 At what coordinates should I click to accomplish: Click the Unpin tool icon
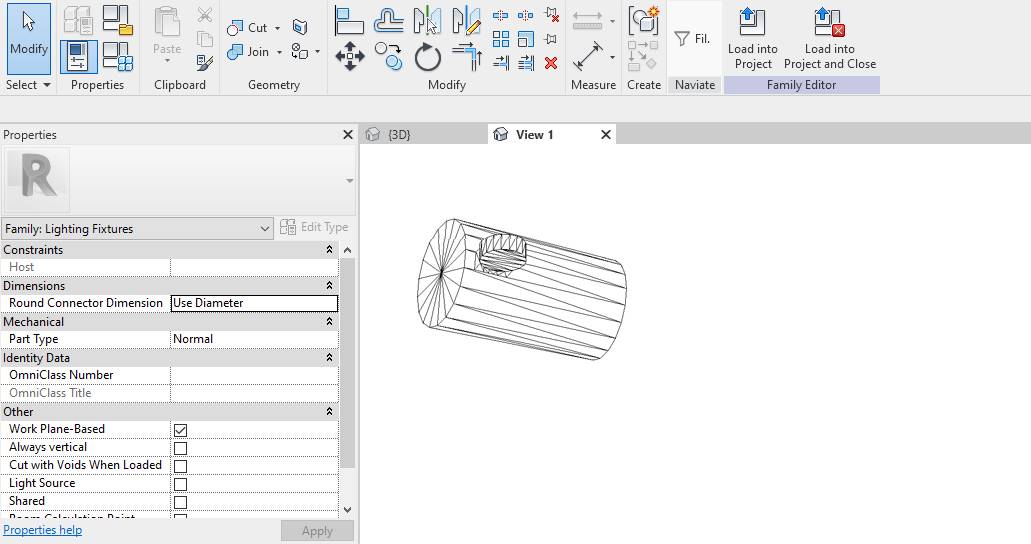coord(552,14)
